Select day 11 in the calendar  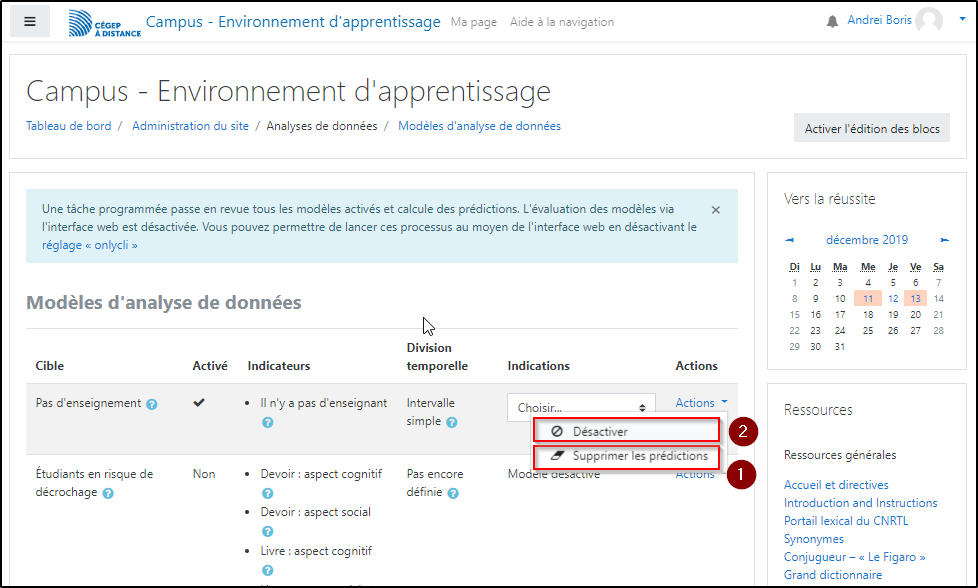(867, 298)
